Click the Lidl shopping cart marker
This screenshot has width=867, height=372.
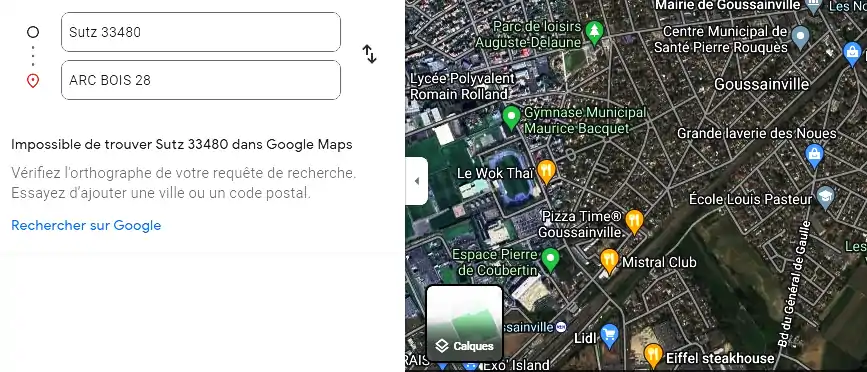[609, 335]
